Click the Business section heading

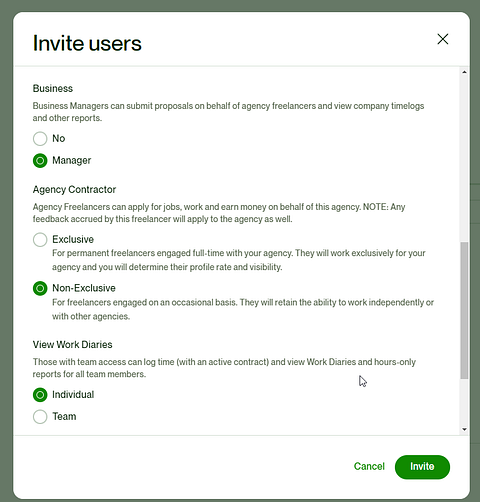[x=53, y=88]
